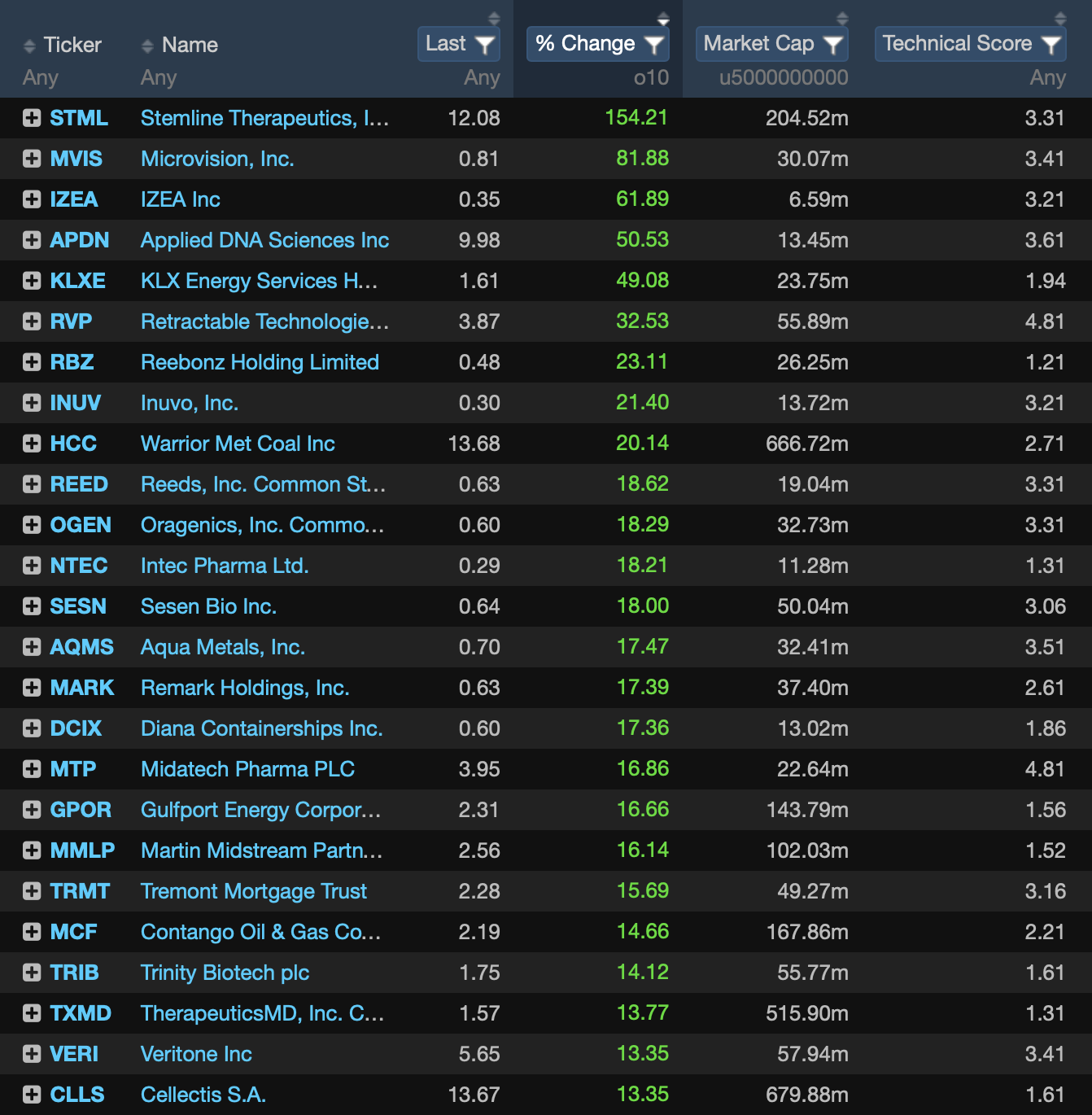Open the Reebonz Holding Limited link

coord(260,362)
